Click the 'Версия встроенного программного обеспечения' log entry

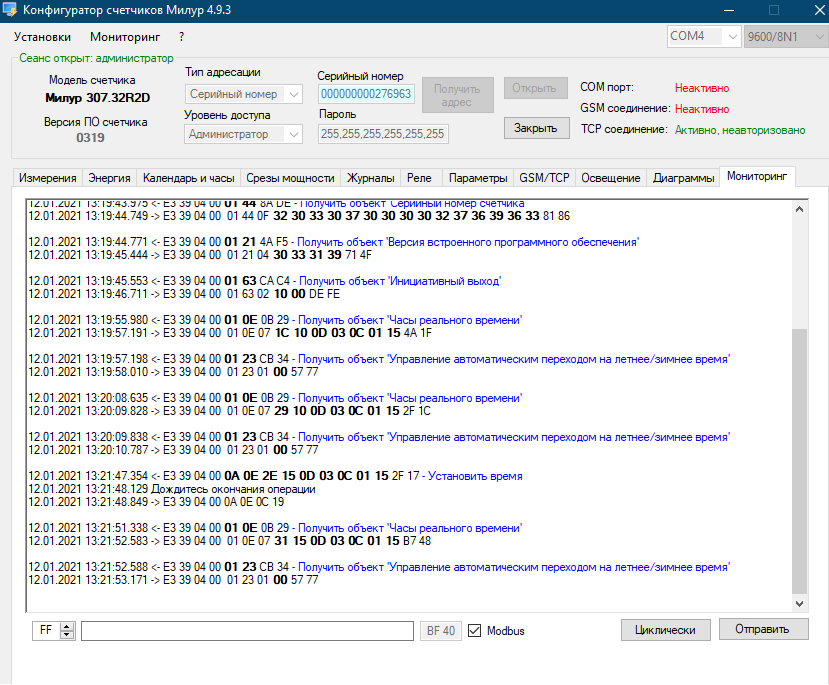coord(468,242)
